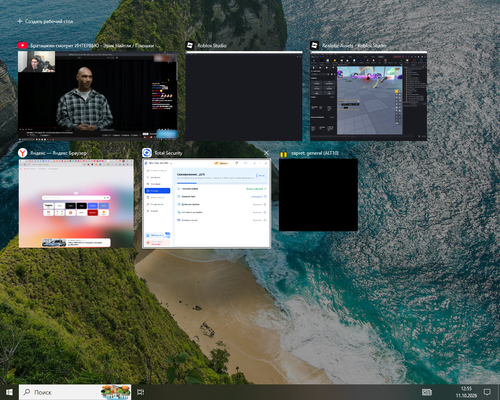Click the Total Security app icon

coord(147,153)
